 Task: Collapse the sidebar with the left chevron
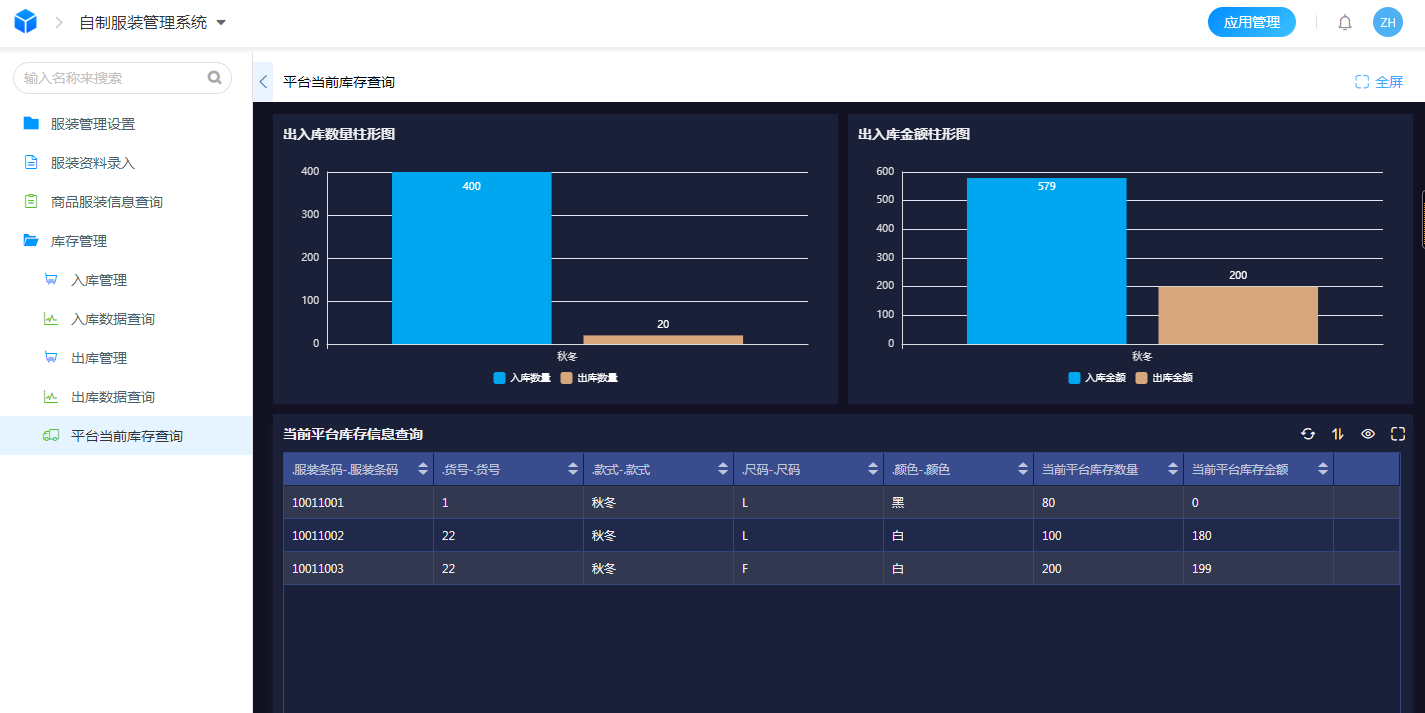point(263,82)
